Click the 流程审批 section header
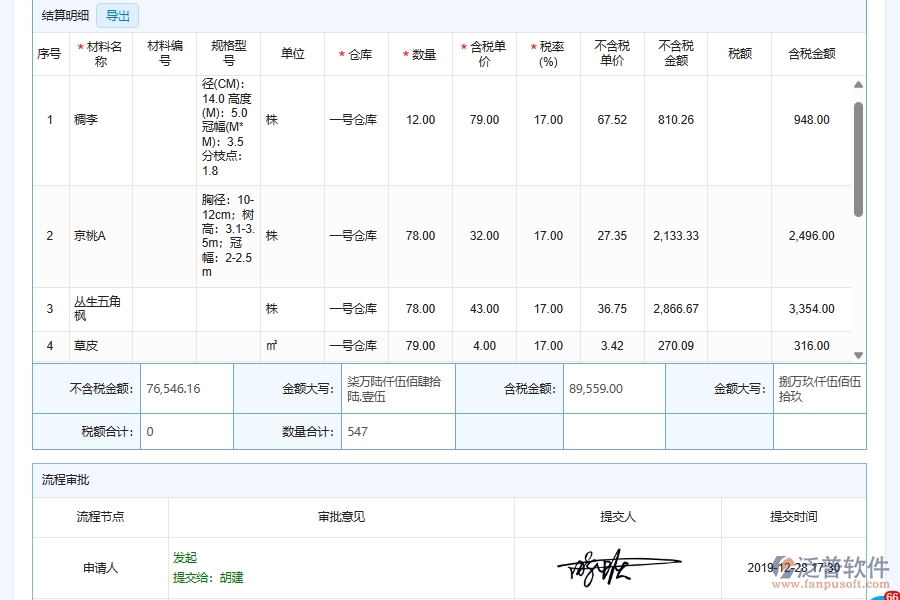The image size is (900, 600). pos(65,480)
